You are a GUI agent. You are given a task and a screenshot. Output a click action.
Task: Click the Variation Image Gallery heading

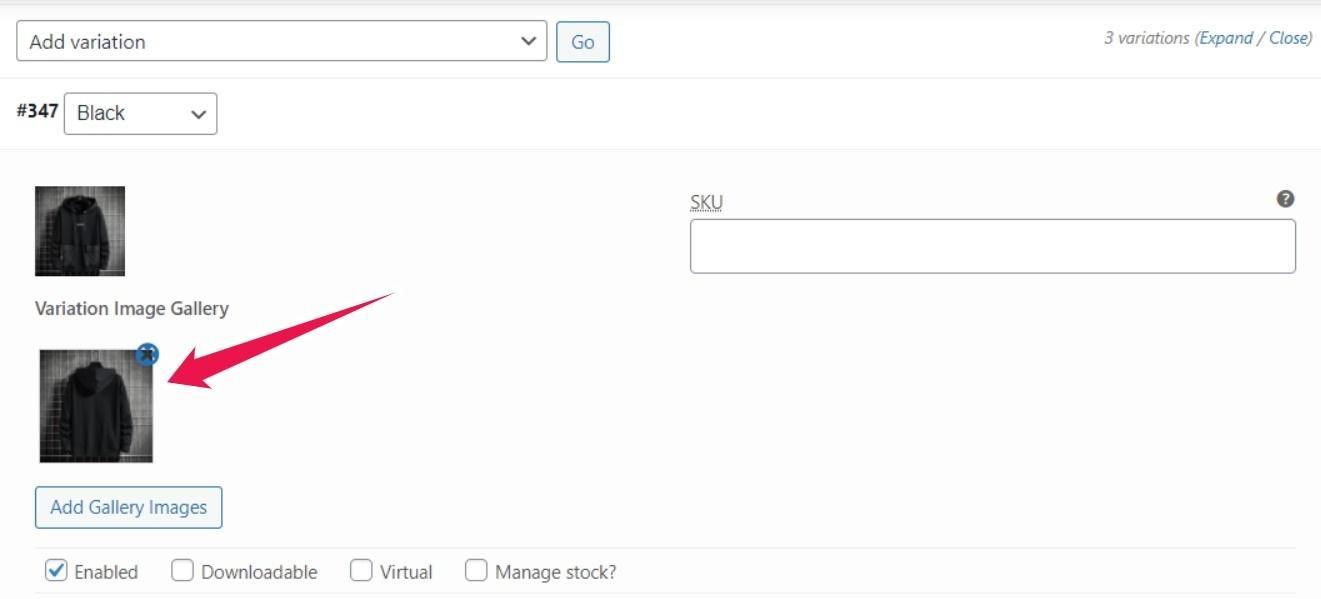[x=132, y=308]
